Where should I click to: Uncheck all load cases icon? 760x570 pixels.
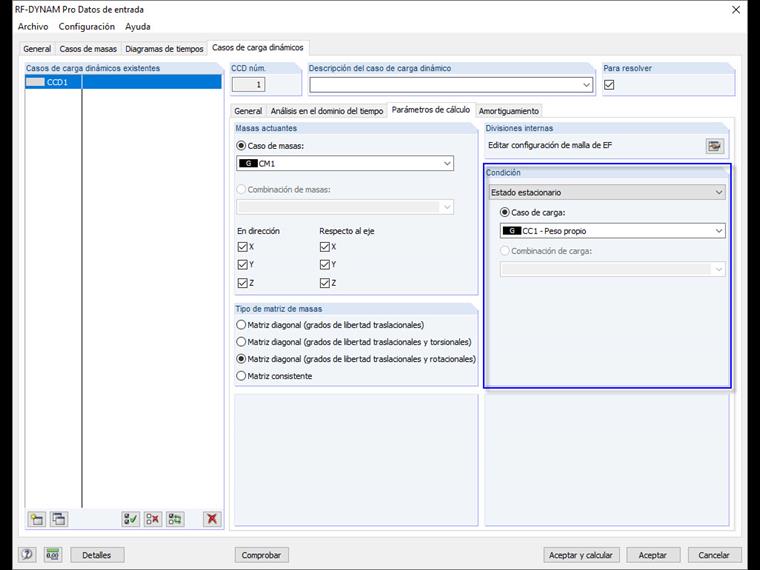(153, 519)
